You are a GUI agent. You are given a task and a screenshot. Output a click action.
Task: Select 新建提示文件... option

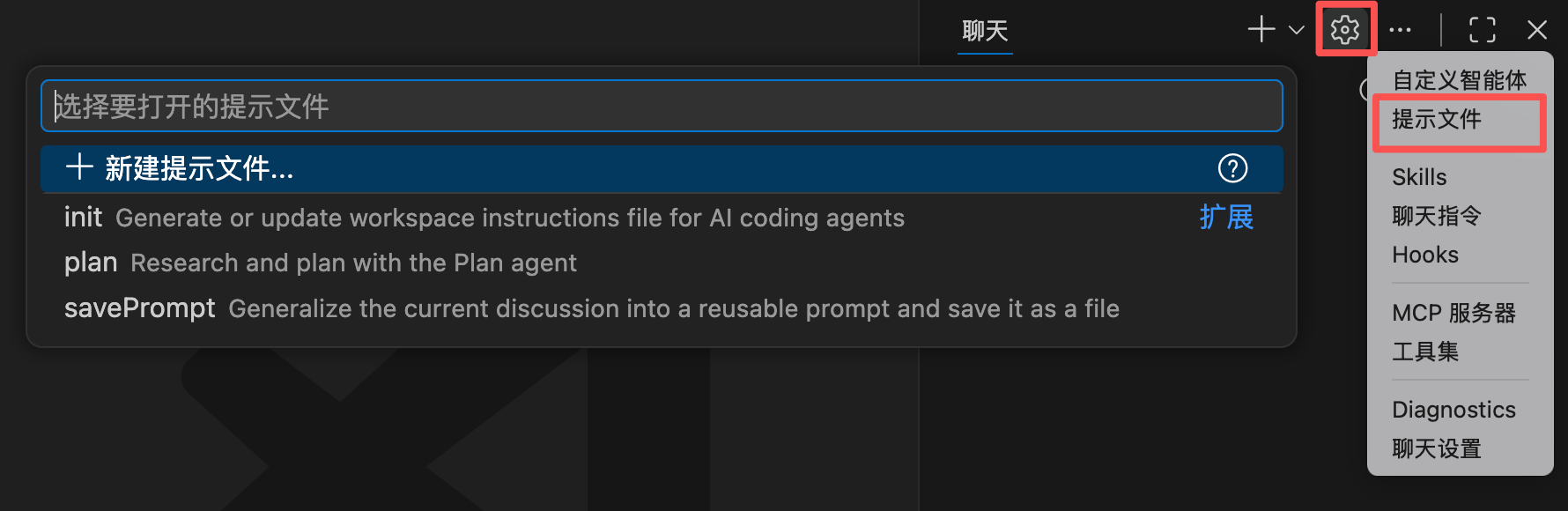click(199, 168)
